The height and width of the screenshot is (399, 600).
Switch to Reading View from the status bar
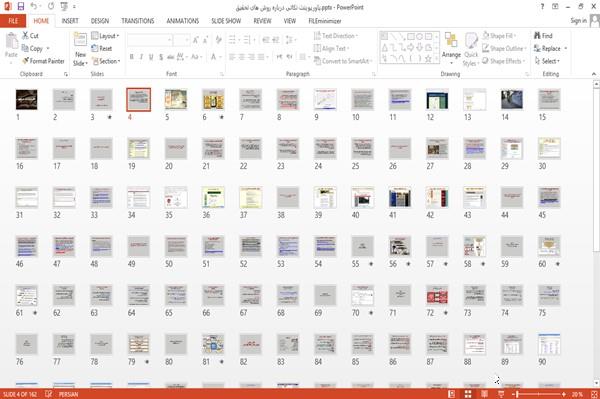tap(484, 394)
